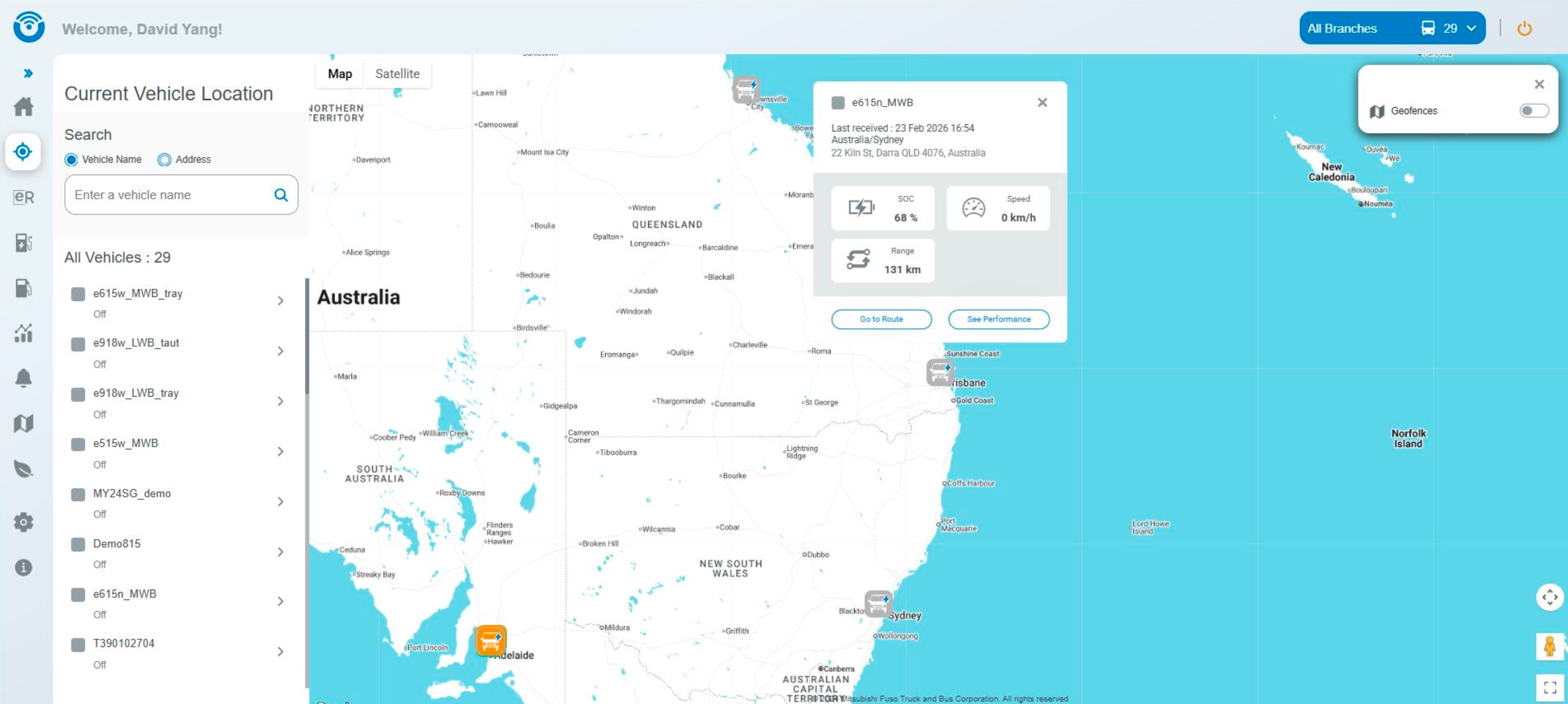
Task: Open the analytics chart sidebar icon
Action: click(23, 333)
